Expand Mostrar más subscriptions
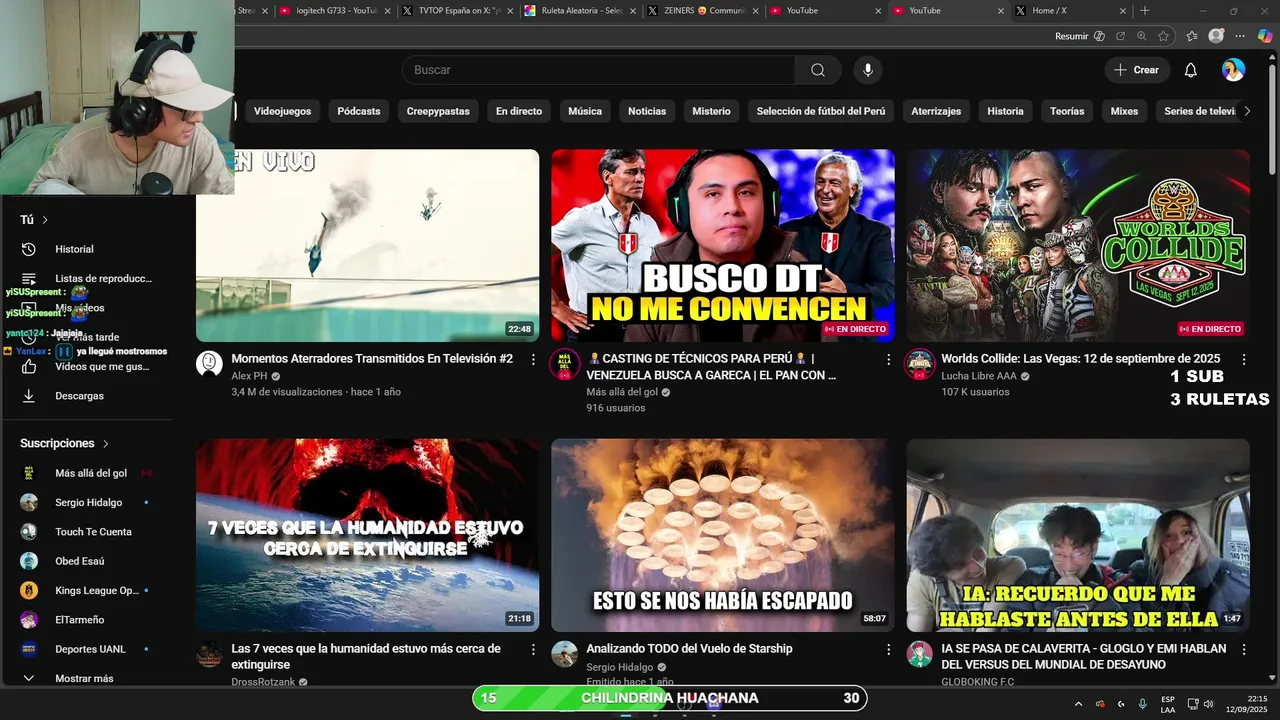This screenshot has width=1280, height=720. tap(84, 679)
